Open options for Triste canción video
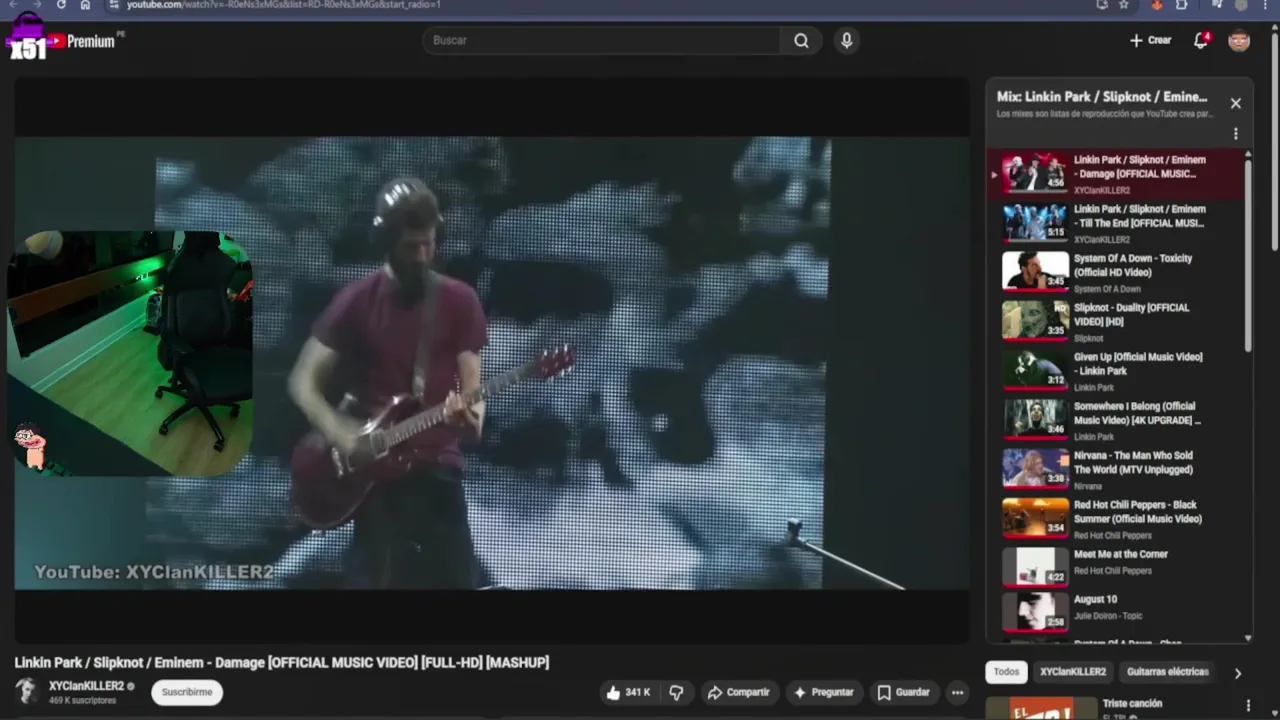This screenshot has height=720, width=1280. [1248, 705]
